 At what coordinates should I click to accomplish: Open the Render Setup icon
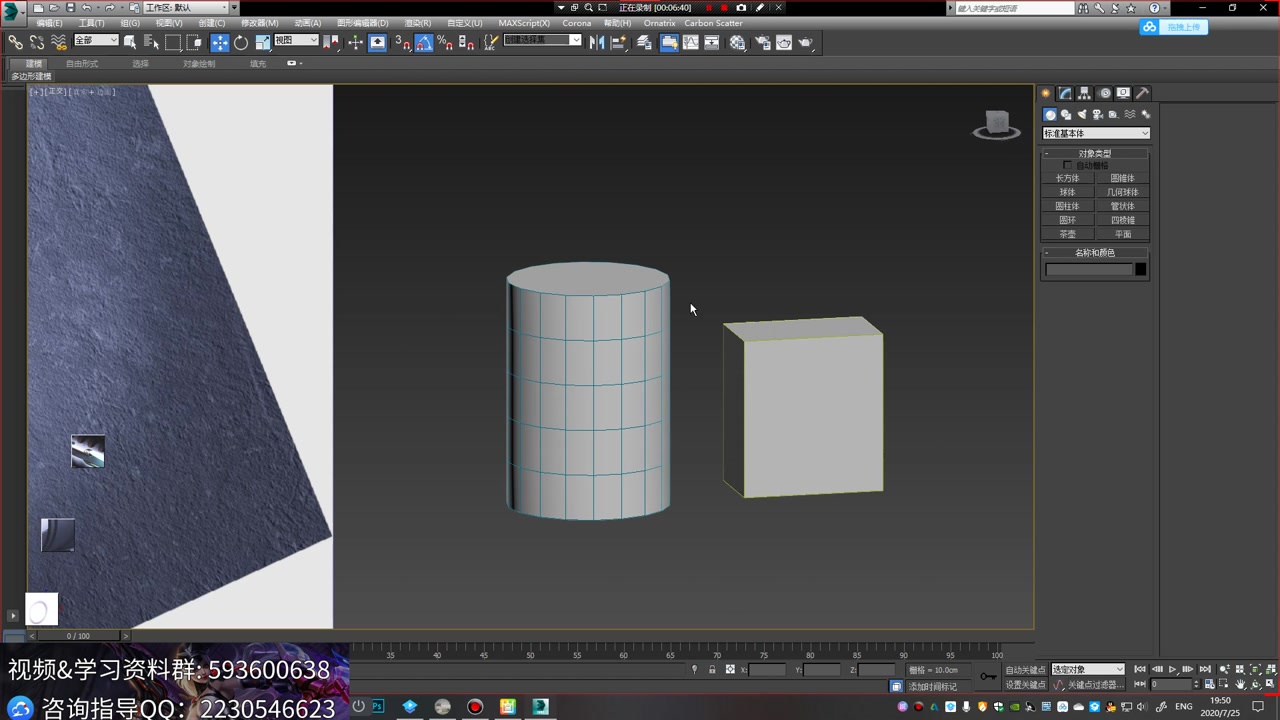[762, 42]
